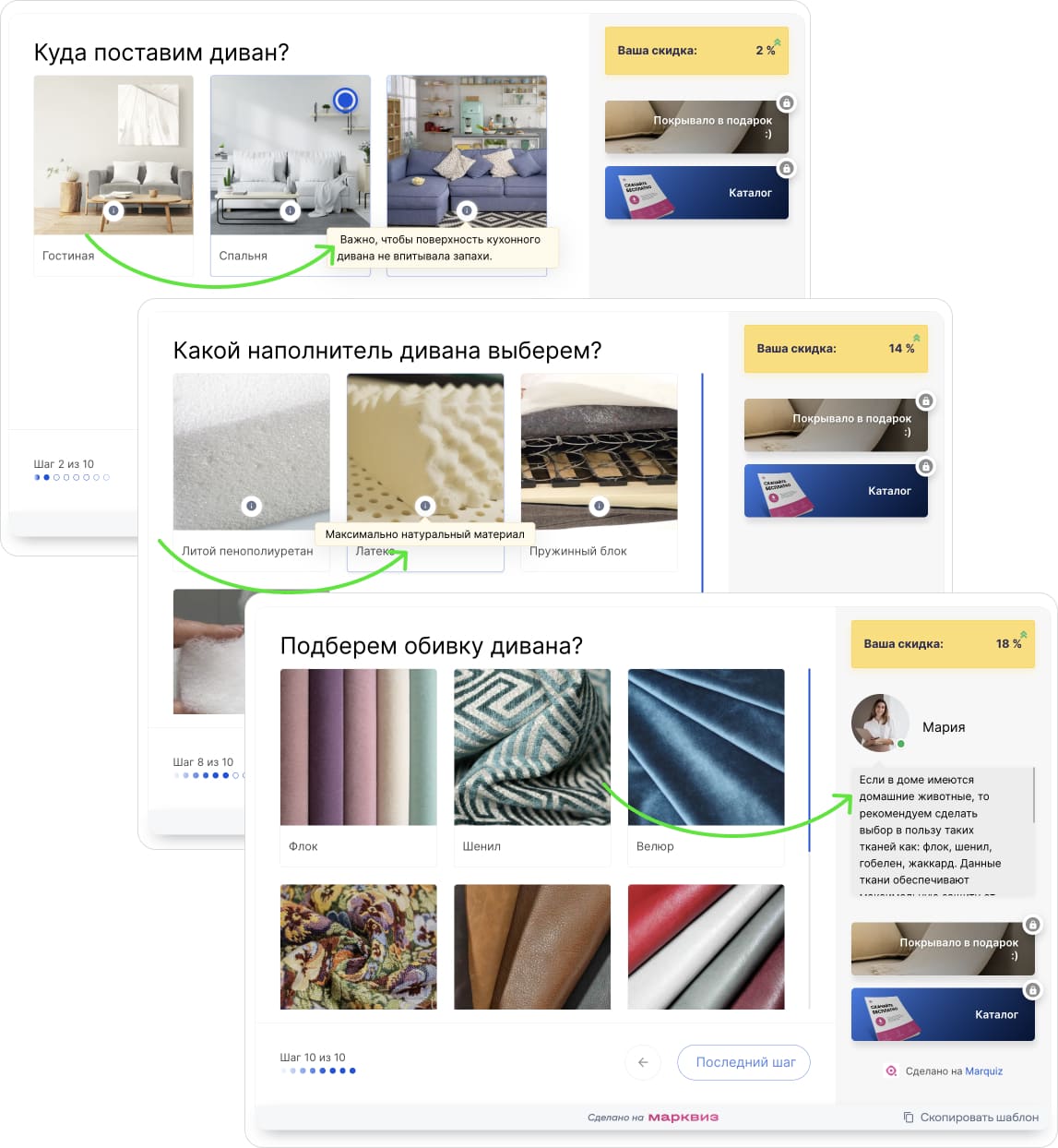The width and height of the screenshot is (1058, 1148).
Task: Click the 18 % Ваша скидка banner
Action: point(943,644)
